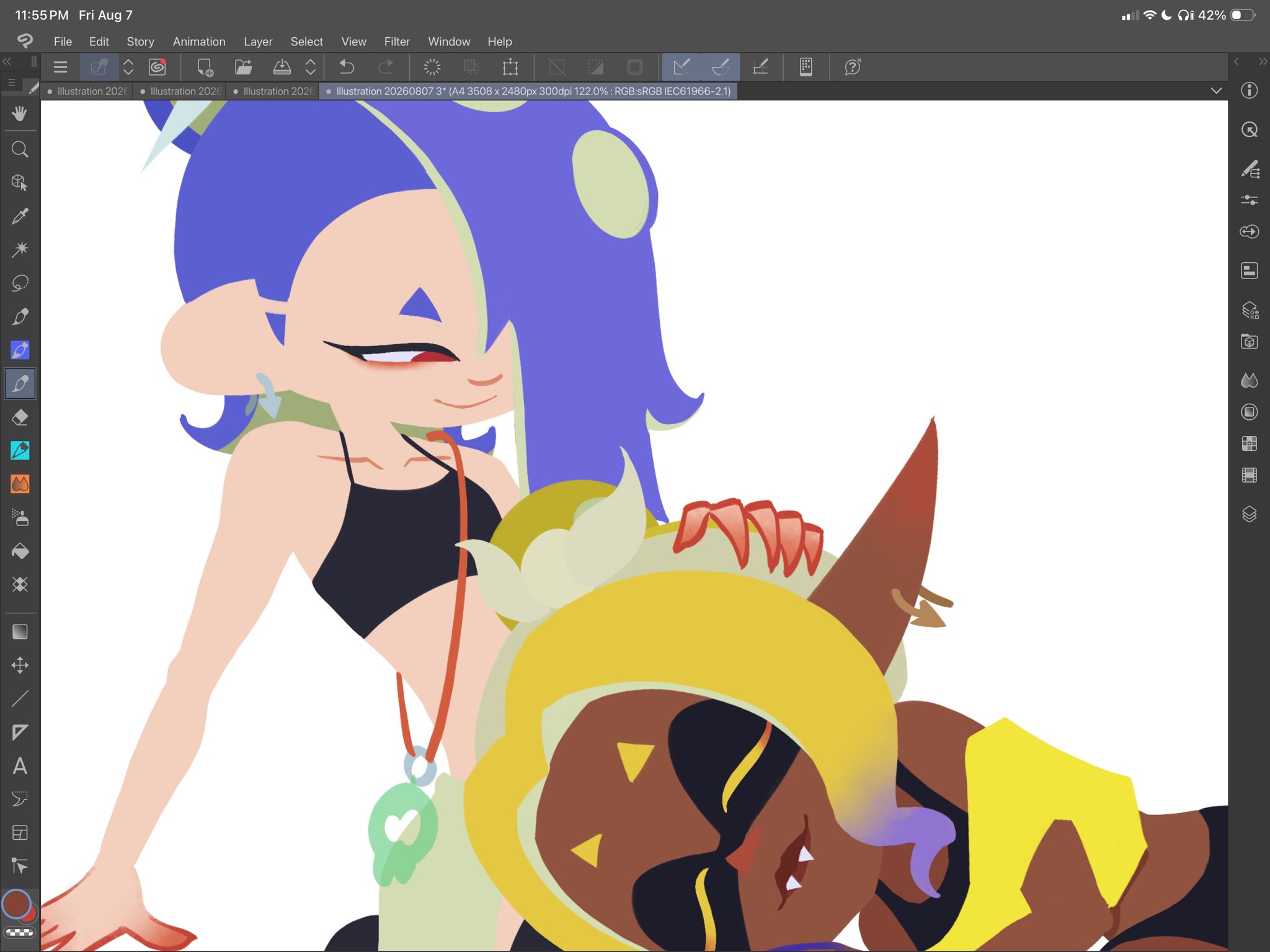Open the Color Set grid palette
Screen dimensions: 1270x952
point(1250,443)
